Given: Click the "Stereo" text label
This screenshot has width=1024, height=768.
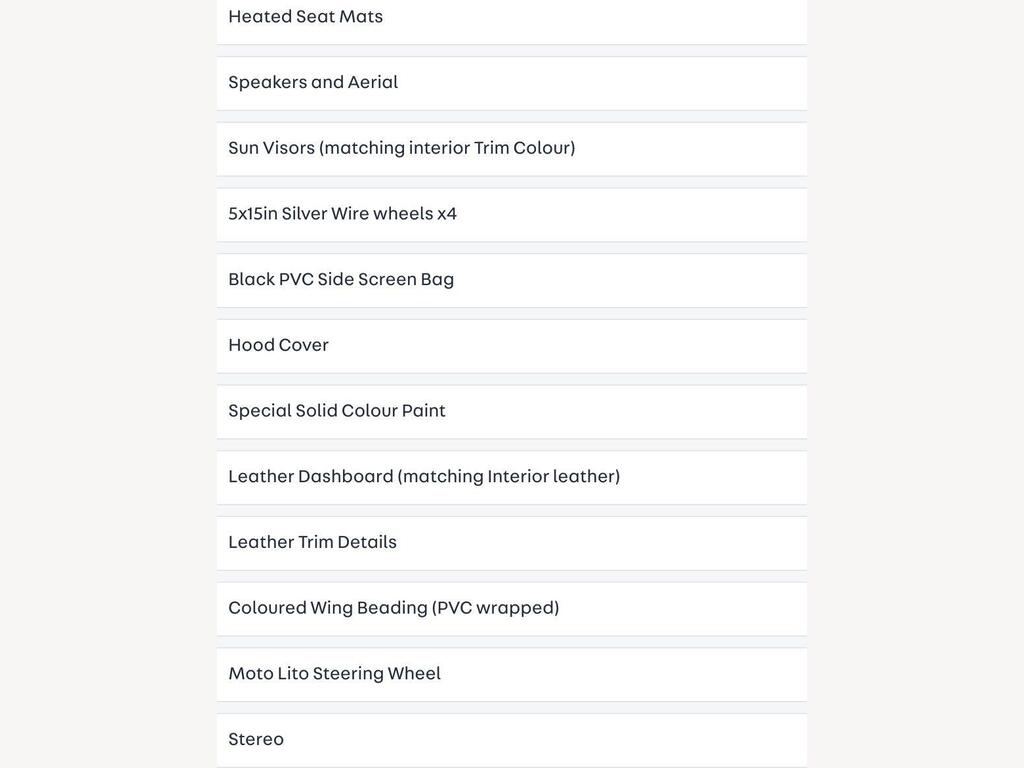Looking at the screenshot, I should coord(256,739).
